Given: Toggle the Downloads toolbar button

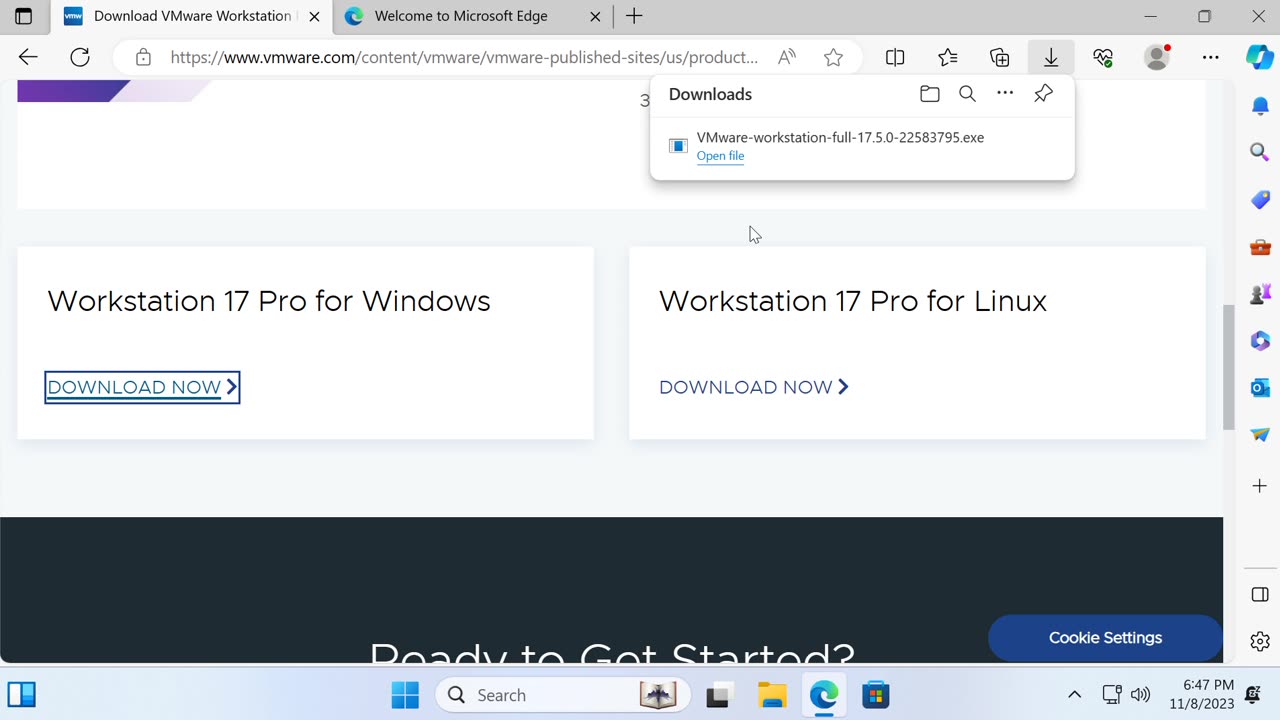Looking at the screenshot, I should pos(1051,57).
